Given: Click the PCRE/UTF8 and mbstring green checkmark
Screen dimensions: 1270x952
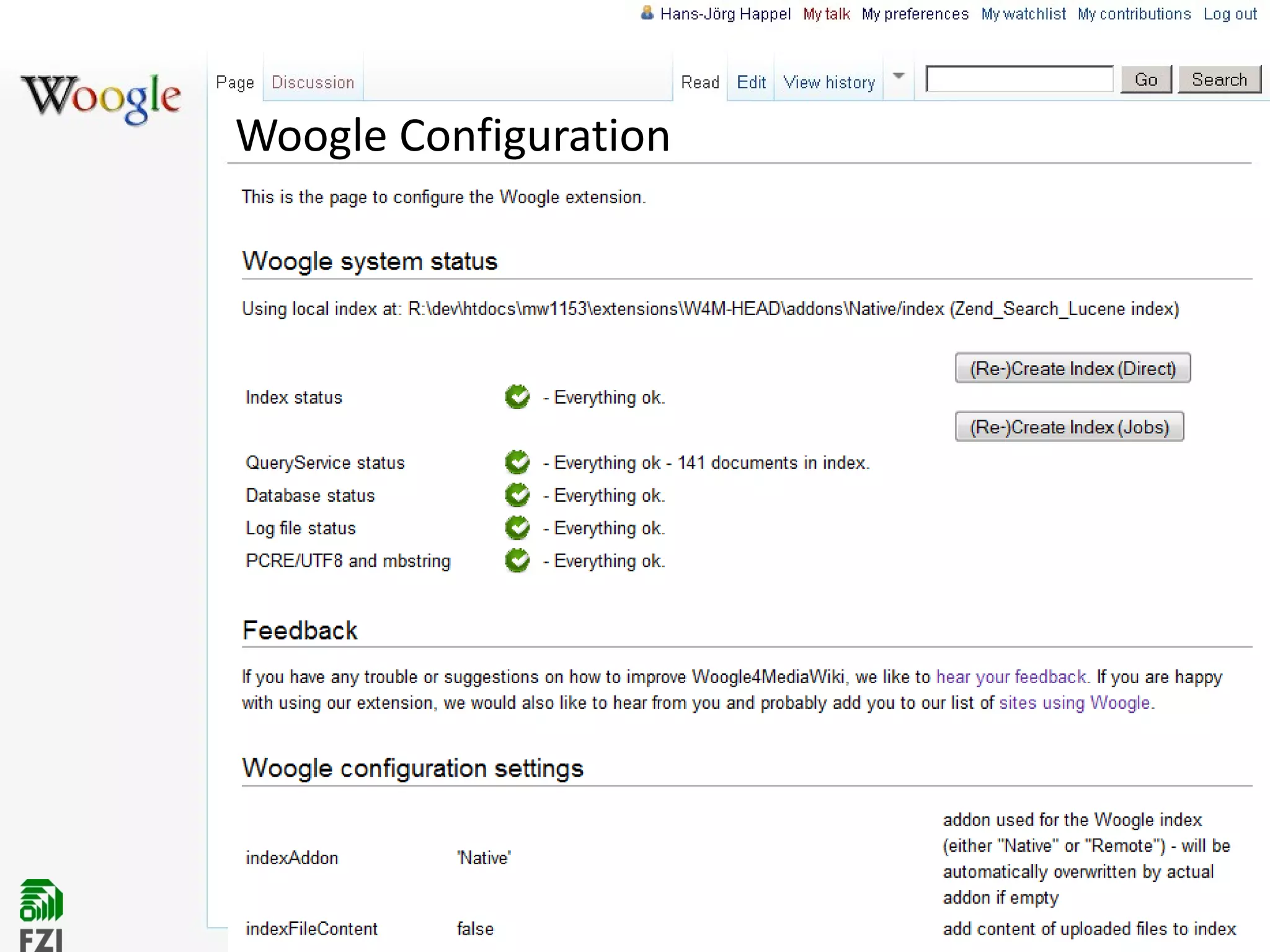Looking at the screenshot, I should point(517,561).
